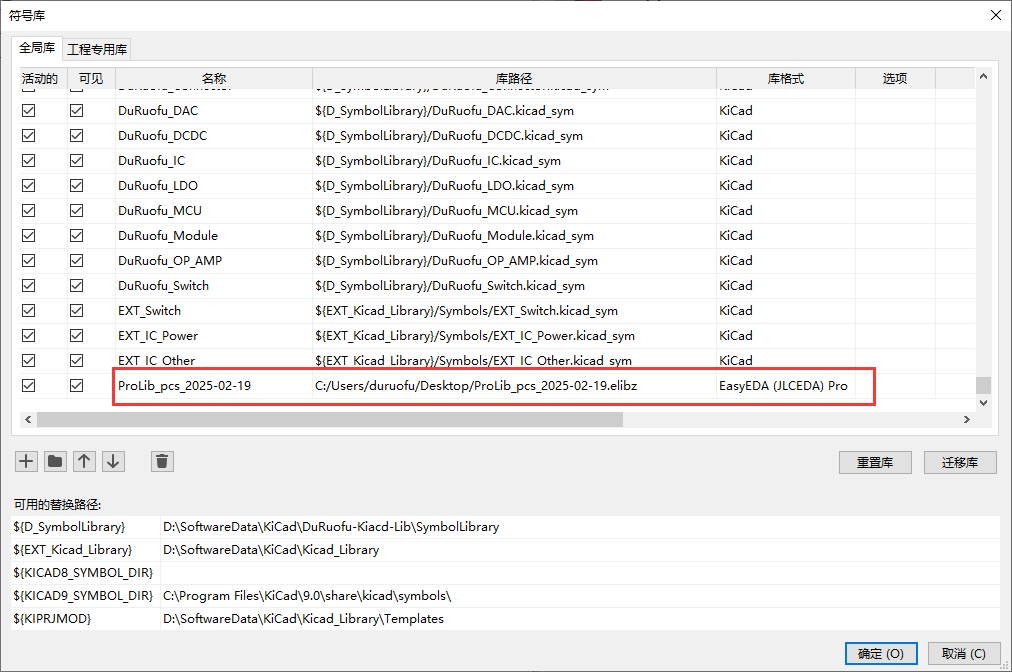1012x672 pixels.
Task: Confirm with the 确定 (O) button
Action: (880, 653)
